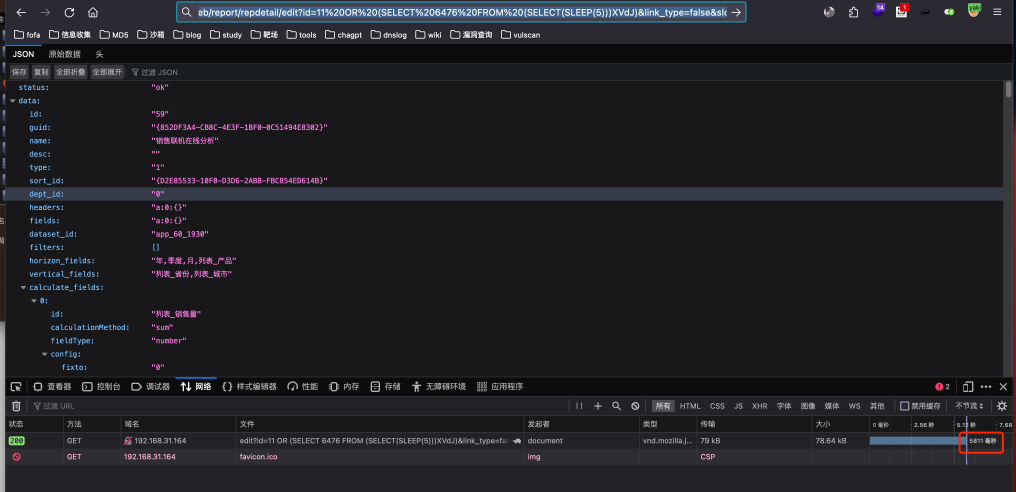Open the 样式编辑器 tab

point(249,386)
